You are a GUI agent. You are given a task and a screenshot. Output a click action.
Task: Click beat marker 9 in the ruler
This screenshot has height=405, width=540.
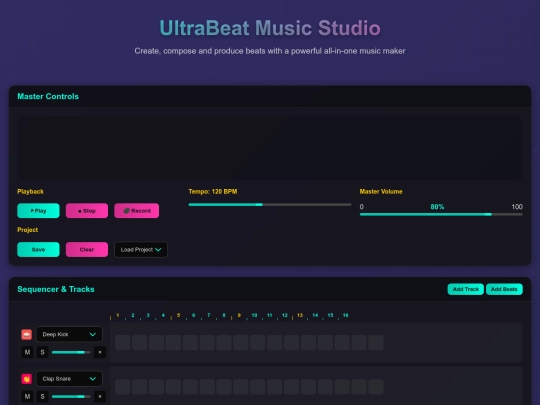click(239, 315)
